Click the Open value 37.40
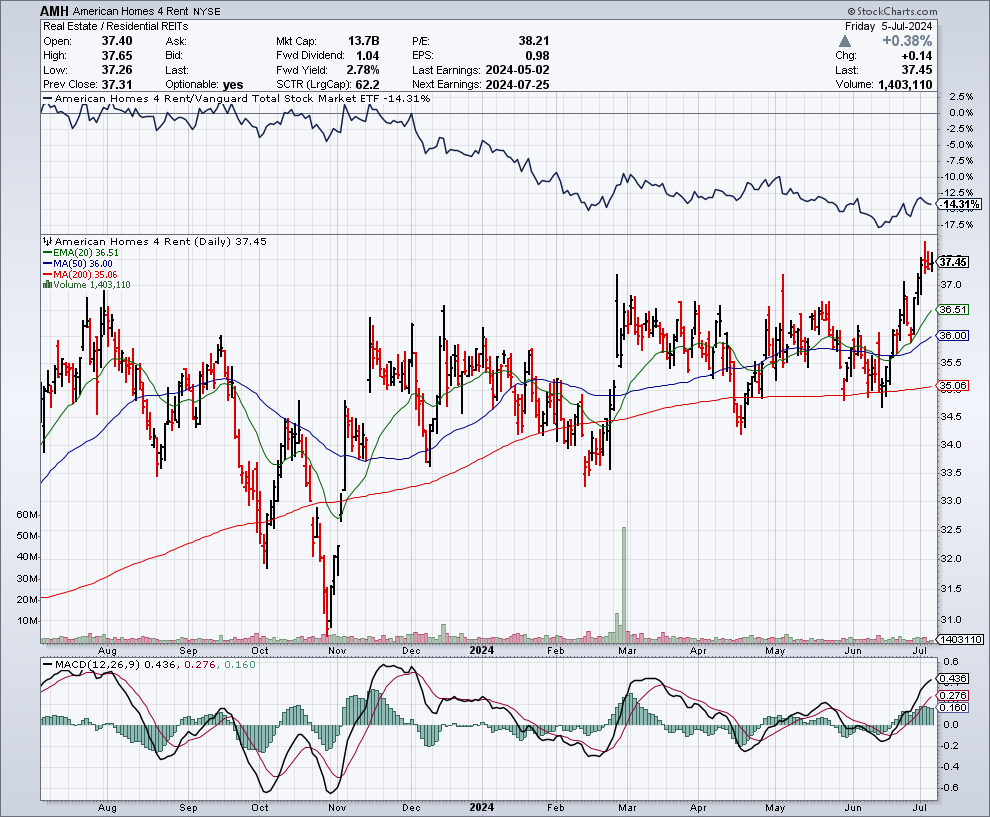This screenshot has width=990, height=817. point(117,41)
